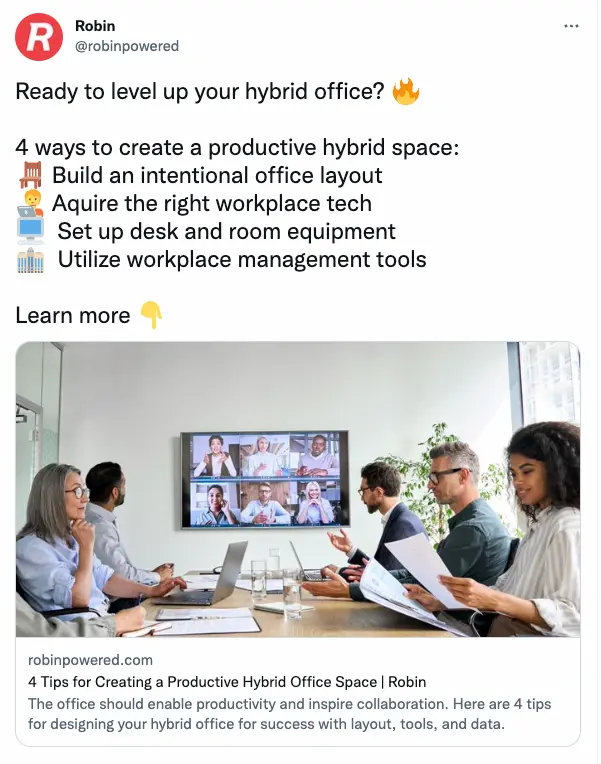Click the link card description text
Image resolution: width=601 pixels, height=764 pixels.
tap(290, 714)
